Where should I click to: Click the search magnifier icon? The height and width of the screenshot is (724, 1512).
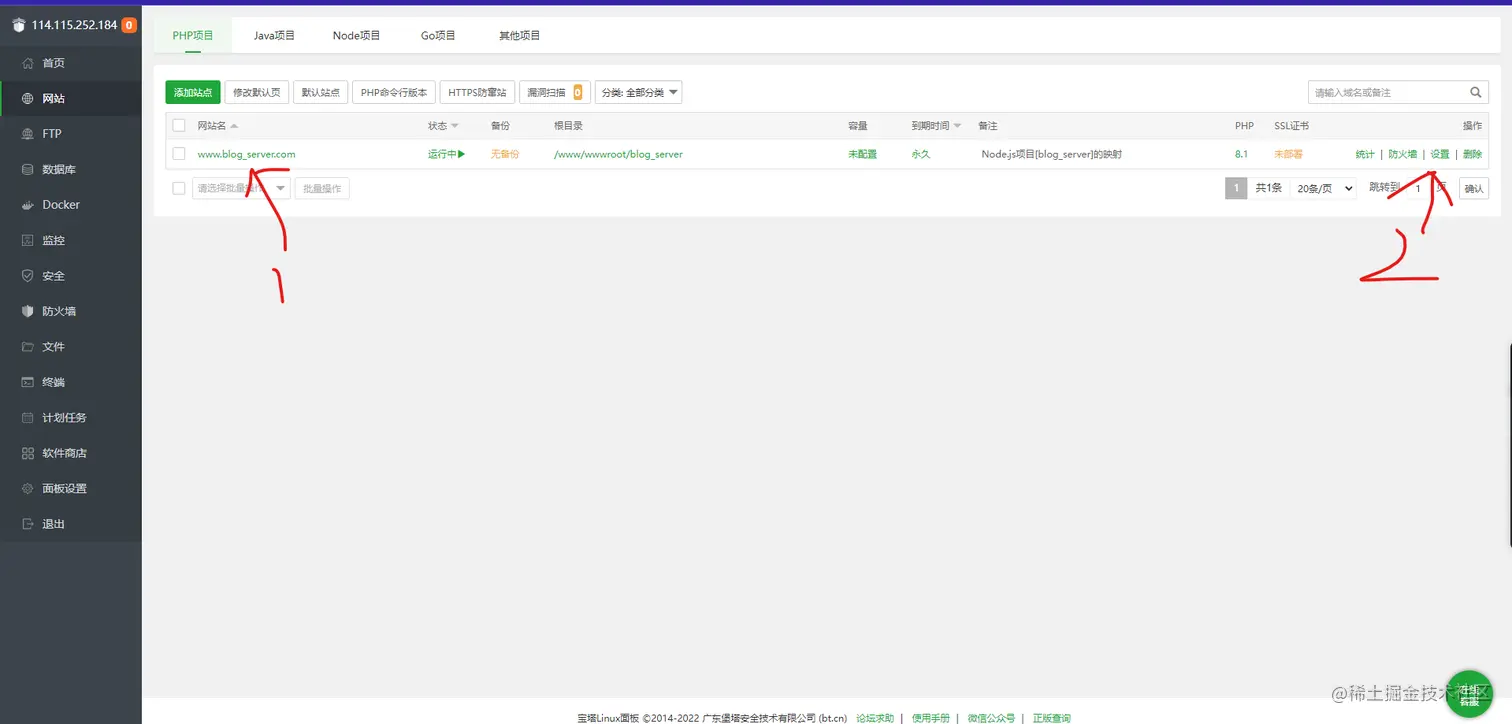click(1476, 92)
